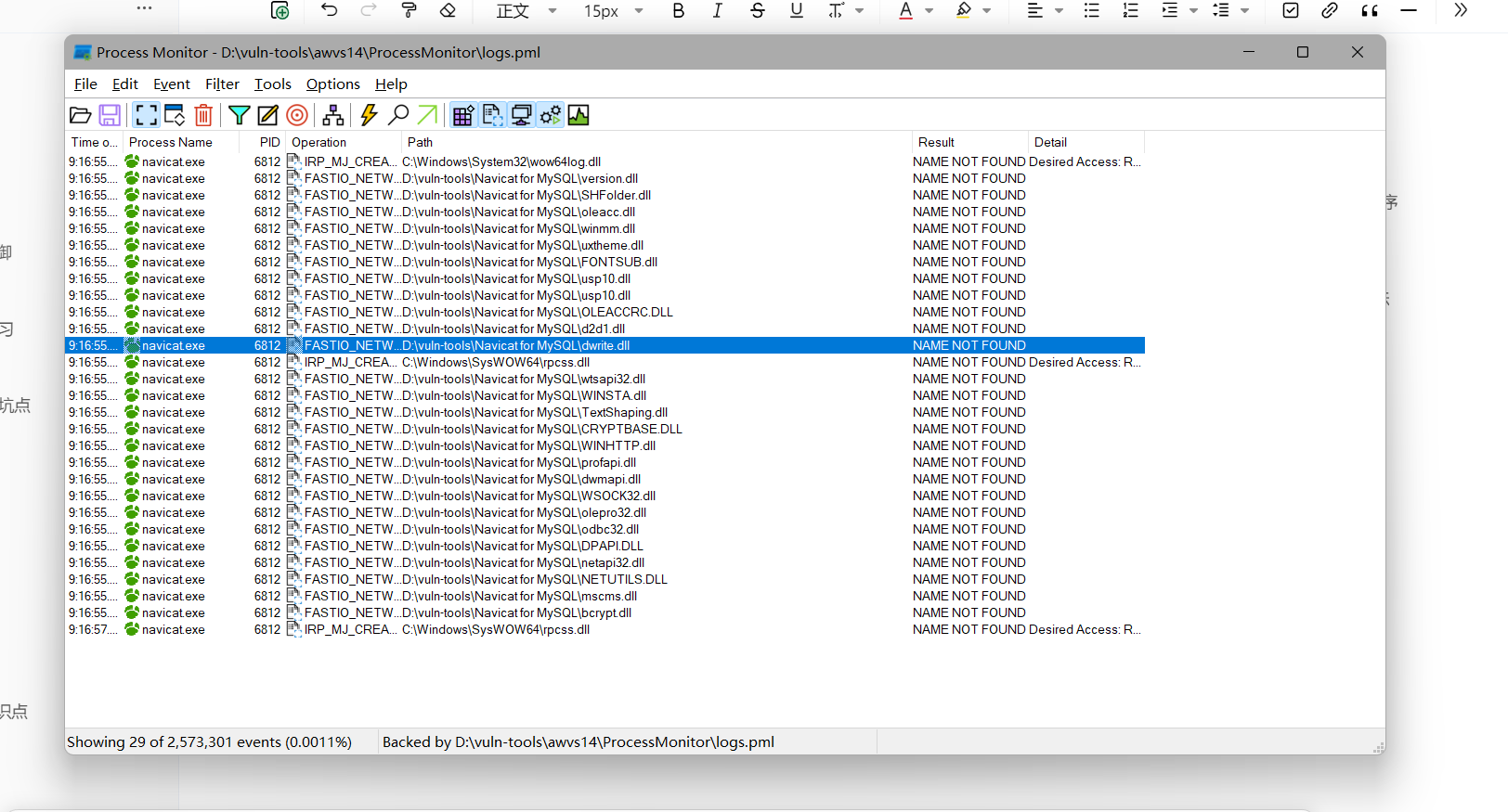
Task: Click the strikethrough icon in editor toolbar
Action: pos(758,10)
